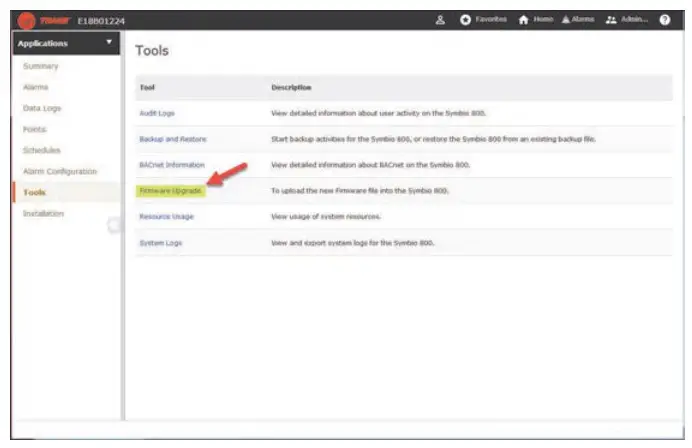Click the Firmware Upgrade description text
The height and width of the screenshot is (448, 692).
tap(360, 191)
